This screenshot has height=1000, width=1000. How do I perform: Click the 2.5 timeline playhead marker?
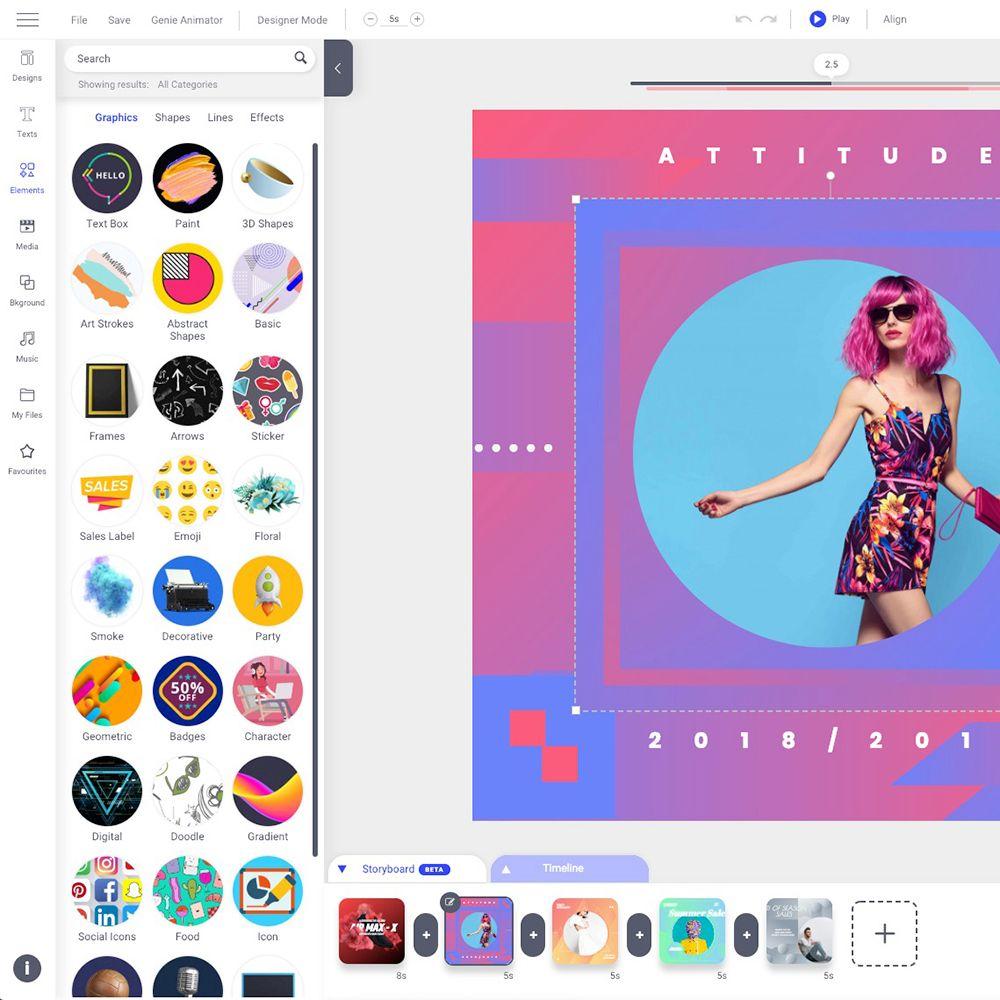point(831,65)
